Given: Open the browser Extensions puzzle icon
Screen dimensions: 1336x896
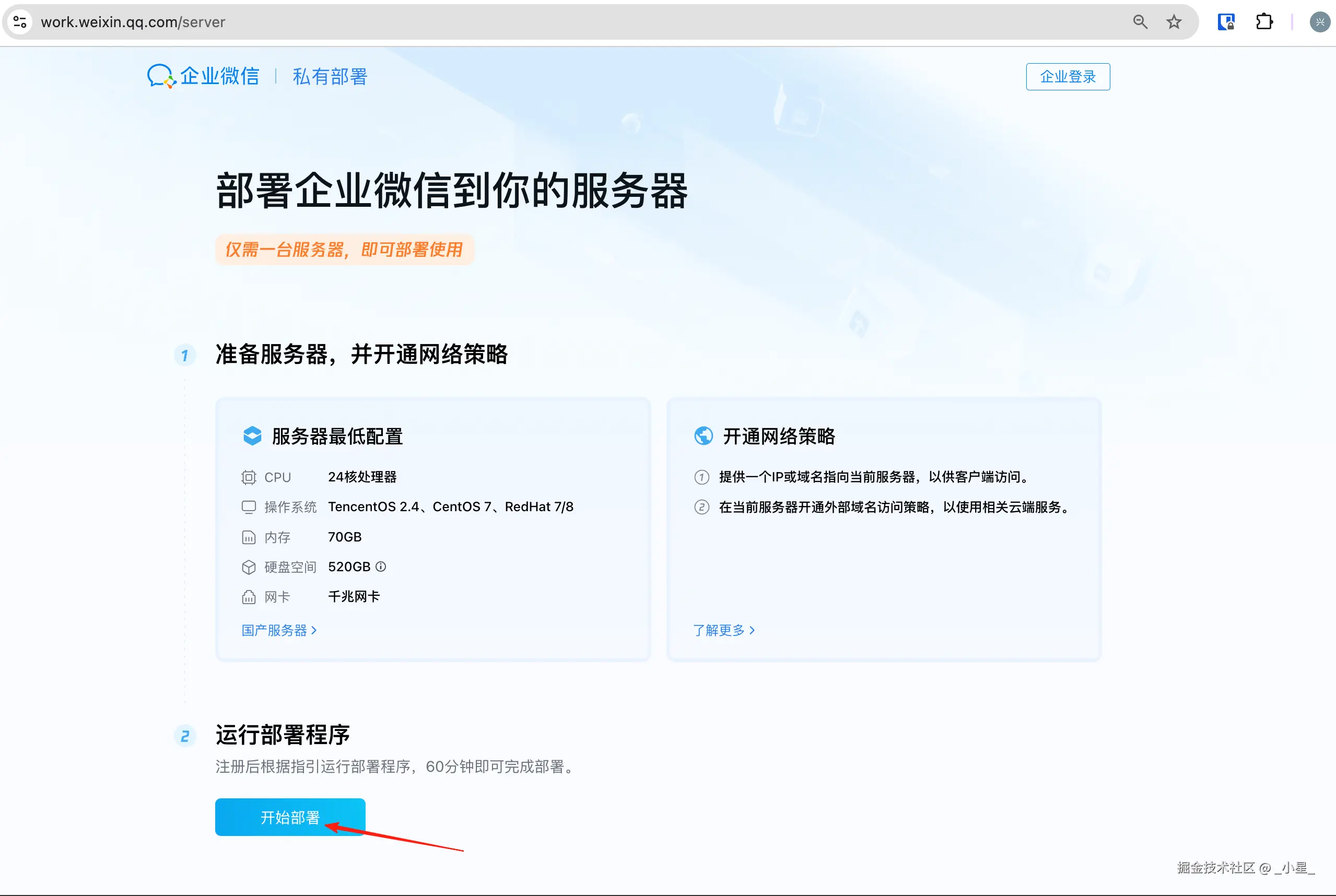Looking at the screenshot, I should pyautogui.click(x=1264, y=22).
